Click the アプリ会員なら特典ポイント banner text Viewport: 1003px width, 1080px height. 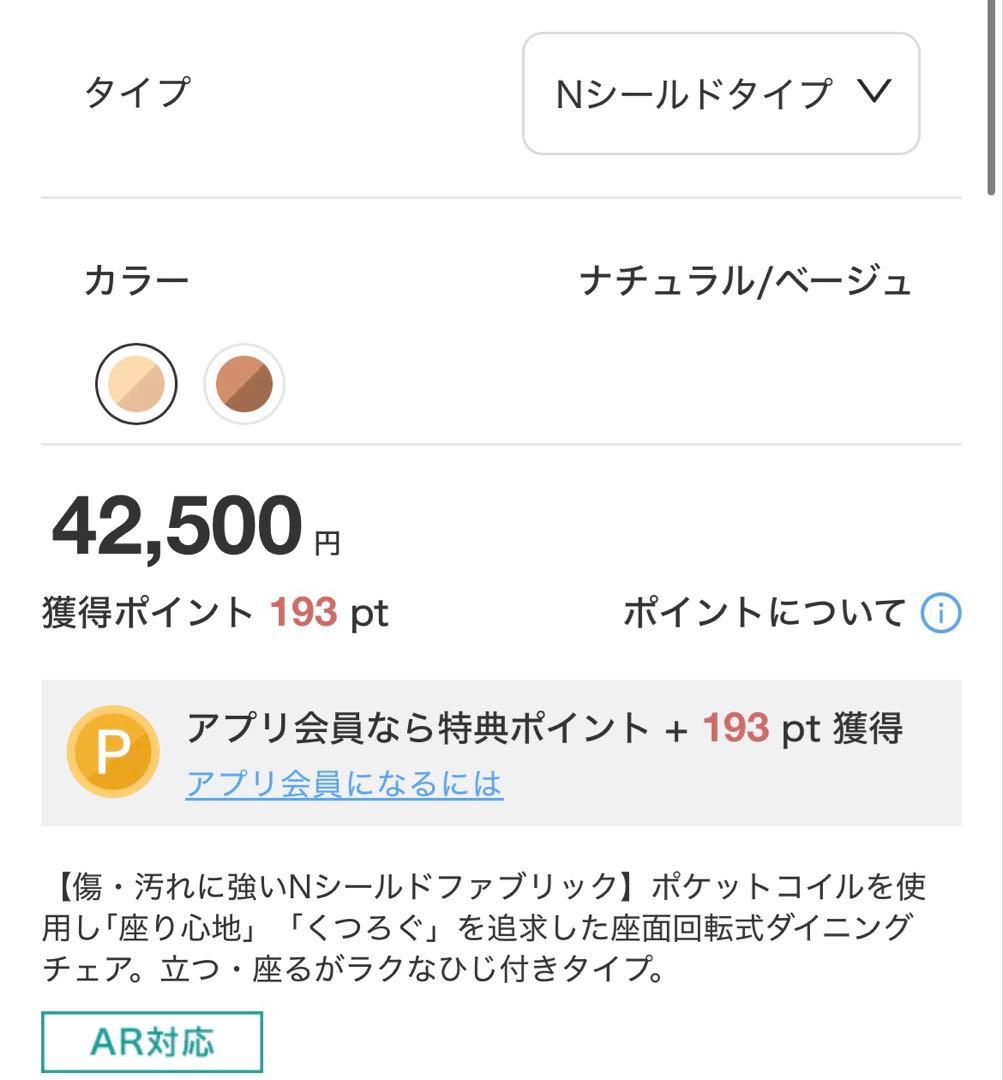pyautogui.click(x=418, y=729)
